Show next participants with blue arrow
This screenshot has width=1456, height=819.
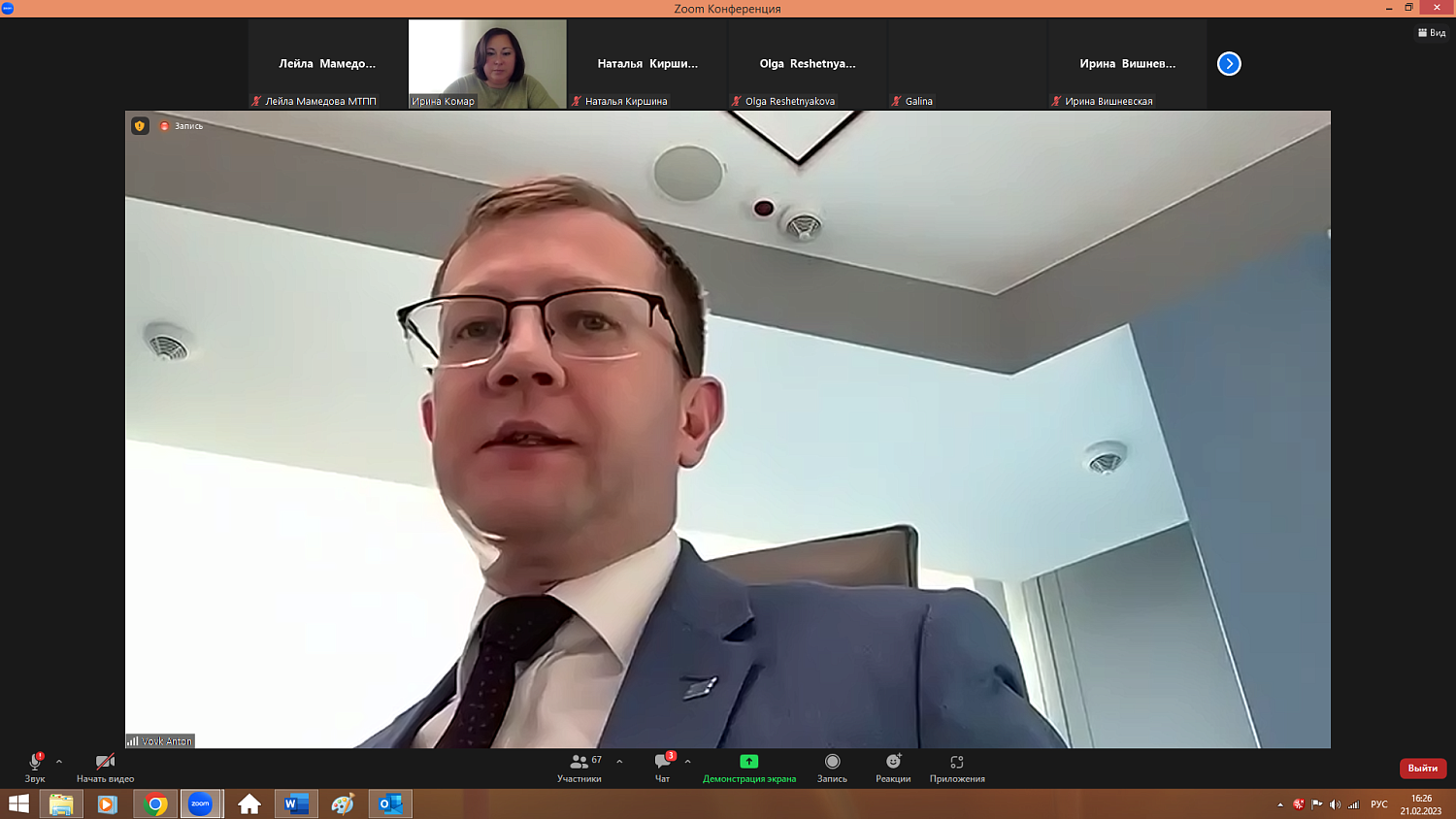(x=1229, y=64)
